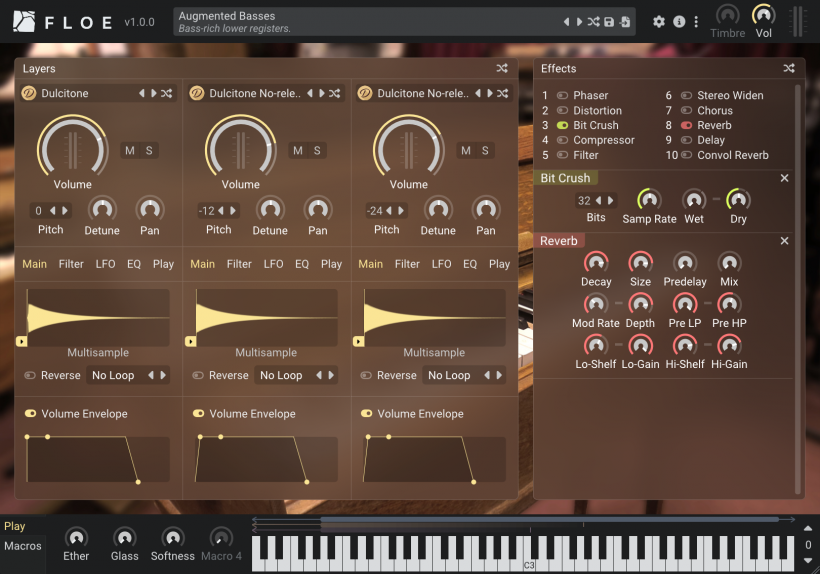Screen dimensions: 820x574
Task: Increase first layer pitch from 0
Action: [65, 211]
